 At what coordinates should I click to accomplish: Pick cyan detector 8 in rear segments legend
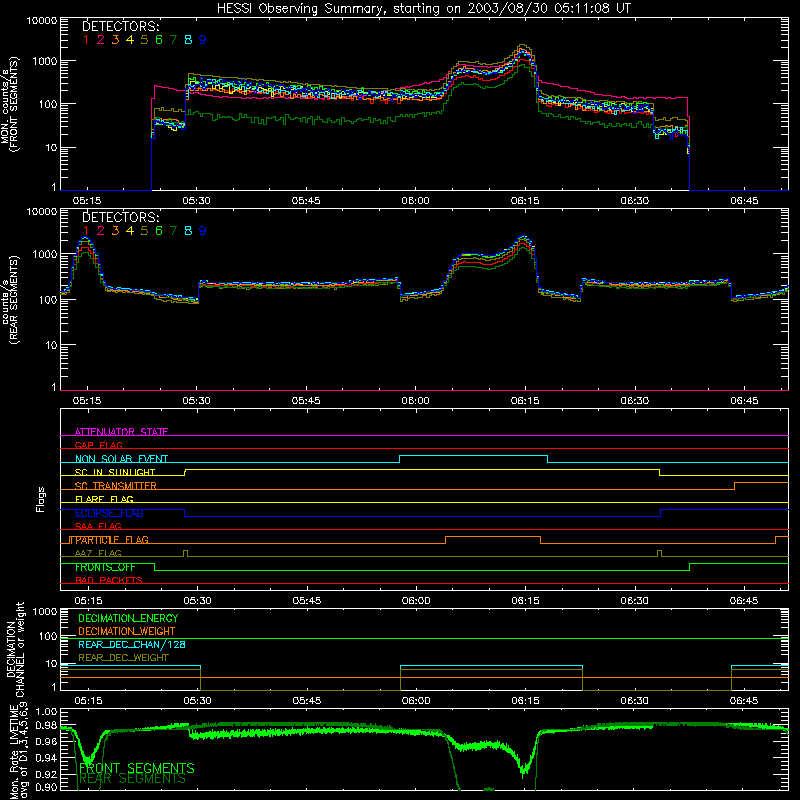tap(188, 231)
